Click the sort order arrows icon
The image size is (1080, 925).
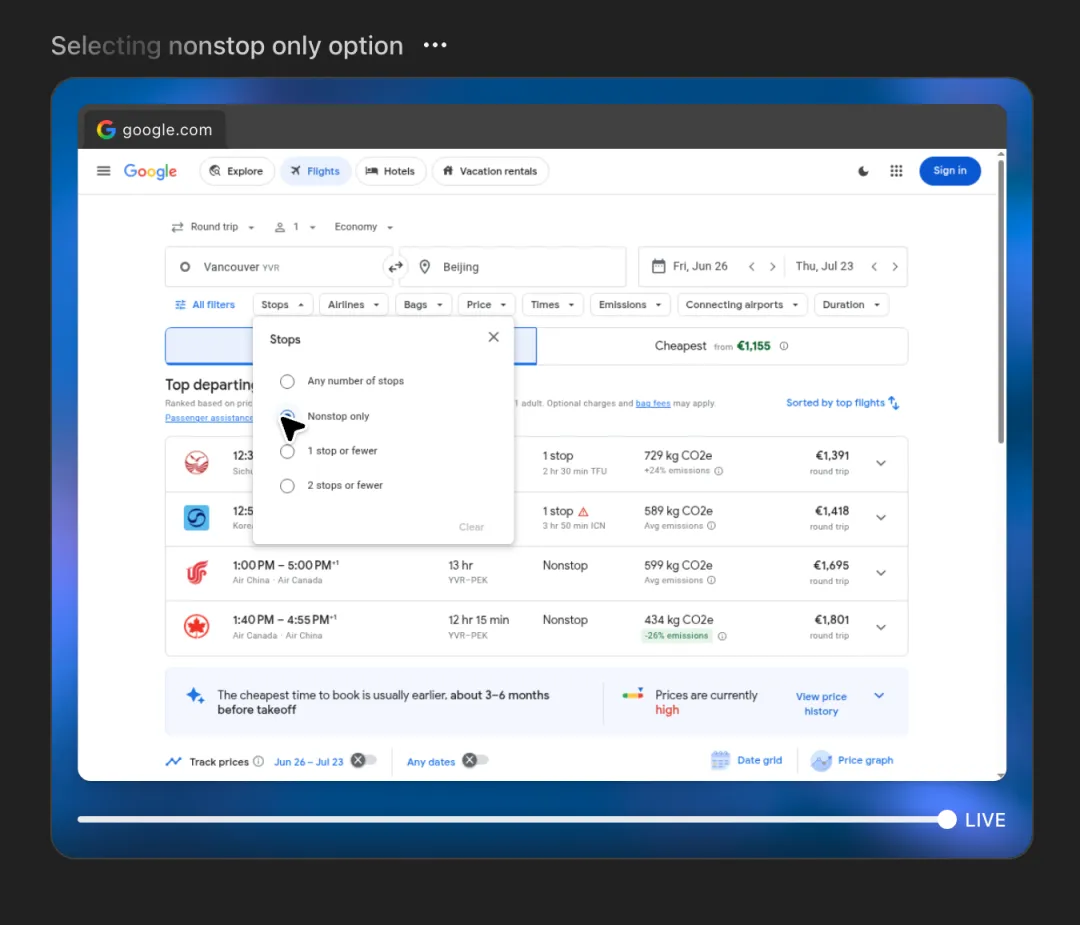pyautogui.click(x=894, y=403)
